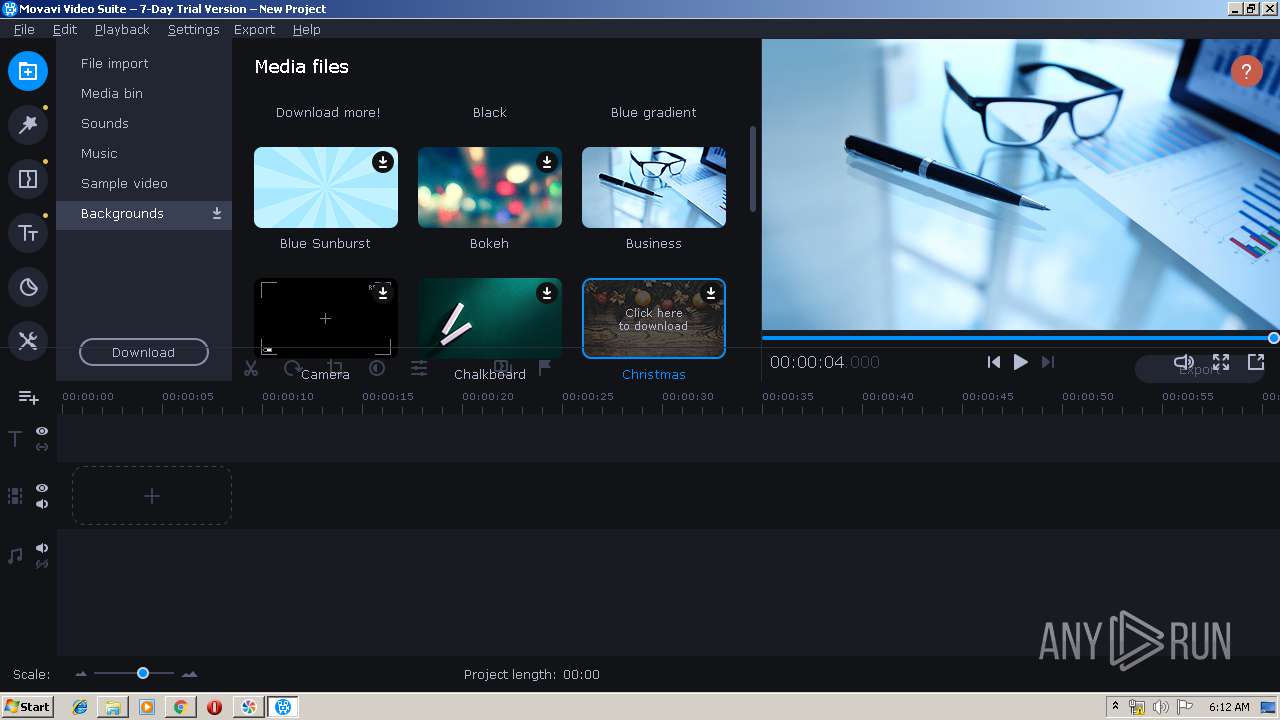Mute the video track speaker
1280x720 pixels.
[42, 504]
